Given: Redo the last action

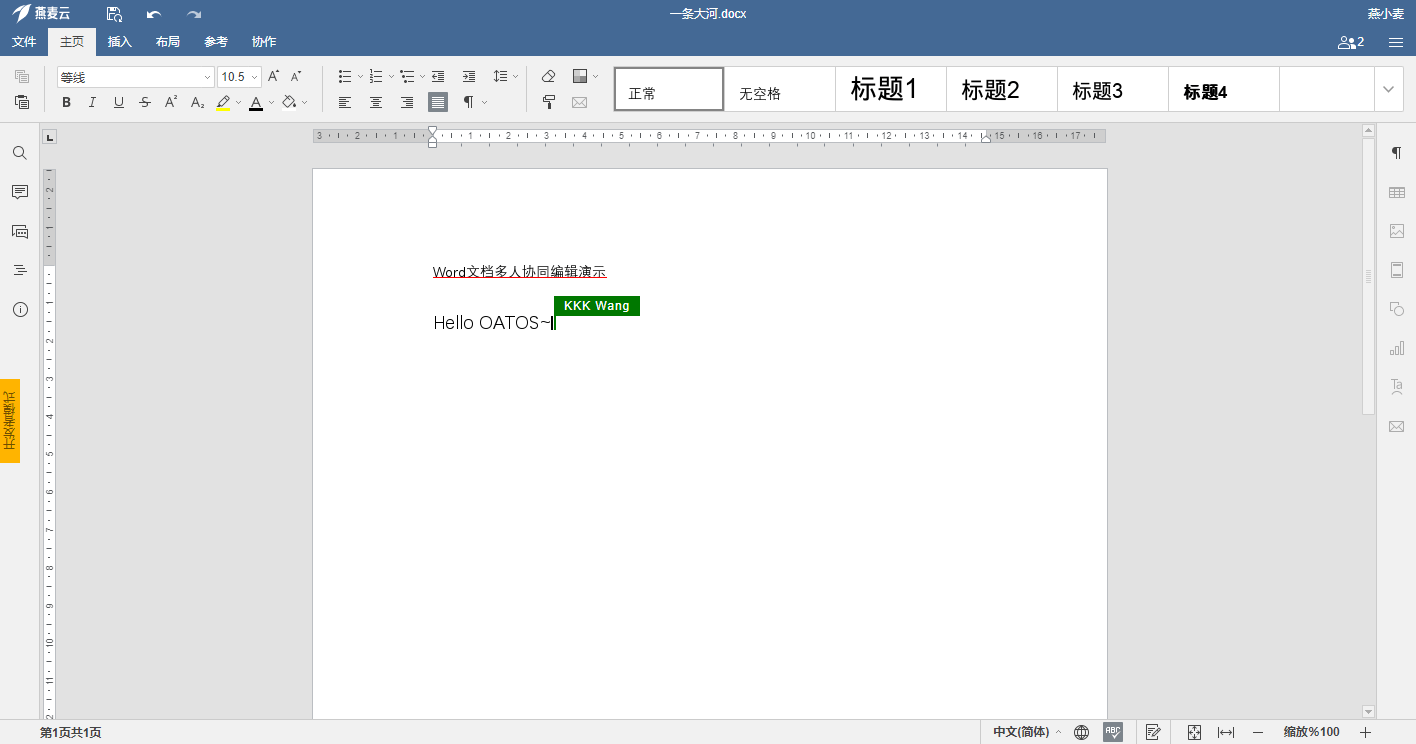Looking at the screenshot, I should tap(194, 14).
